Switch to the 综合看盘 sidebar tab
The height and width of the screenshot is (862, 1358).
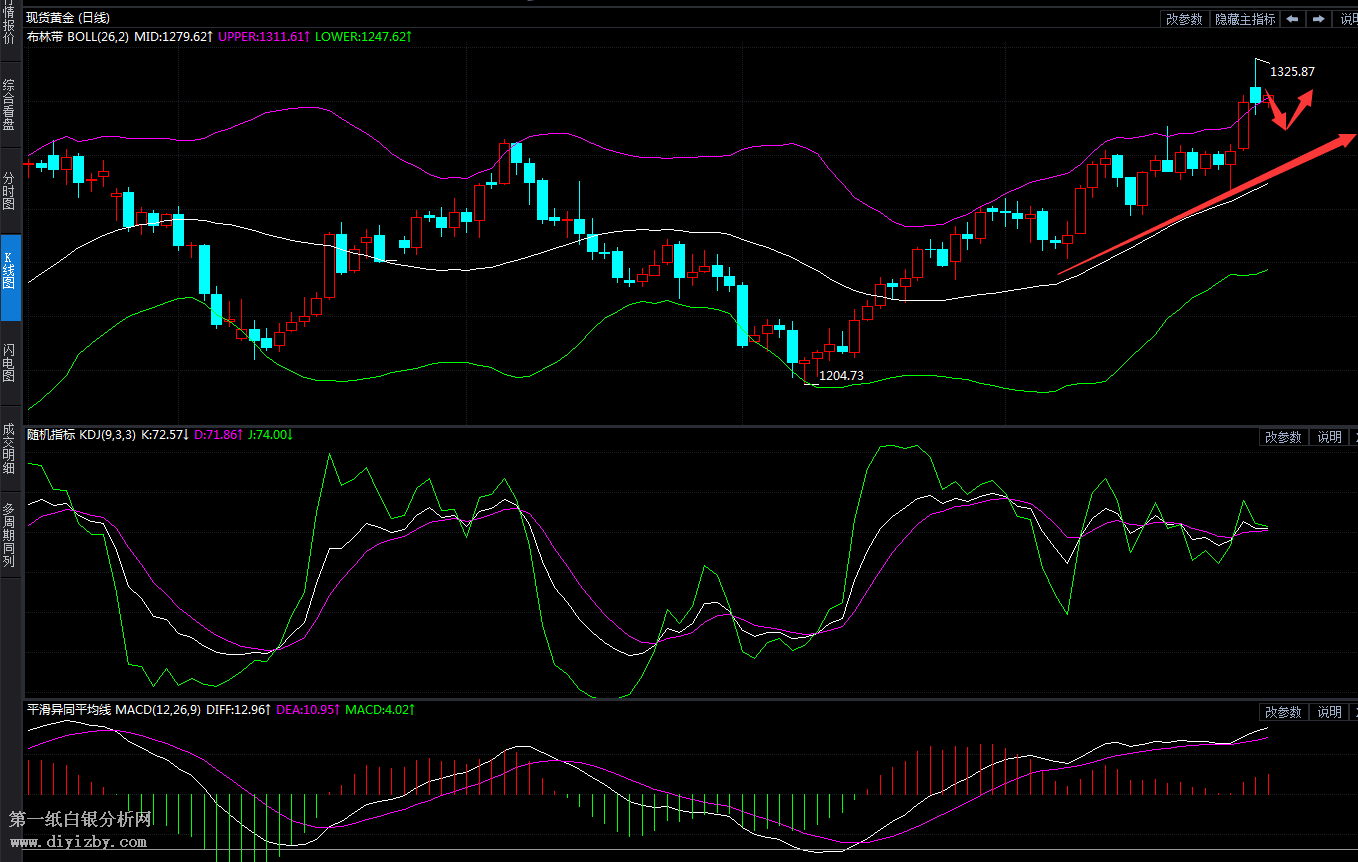(9, 105)
